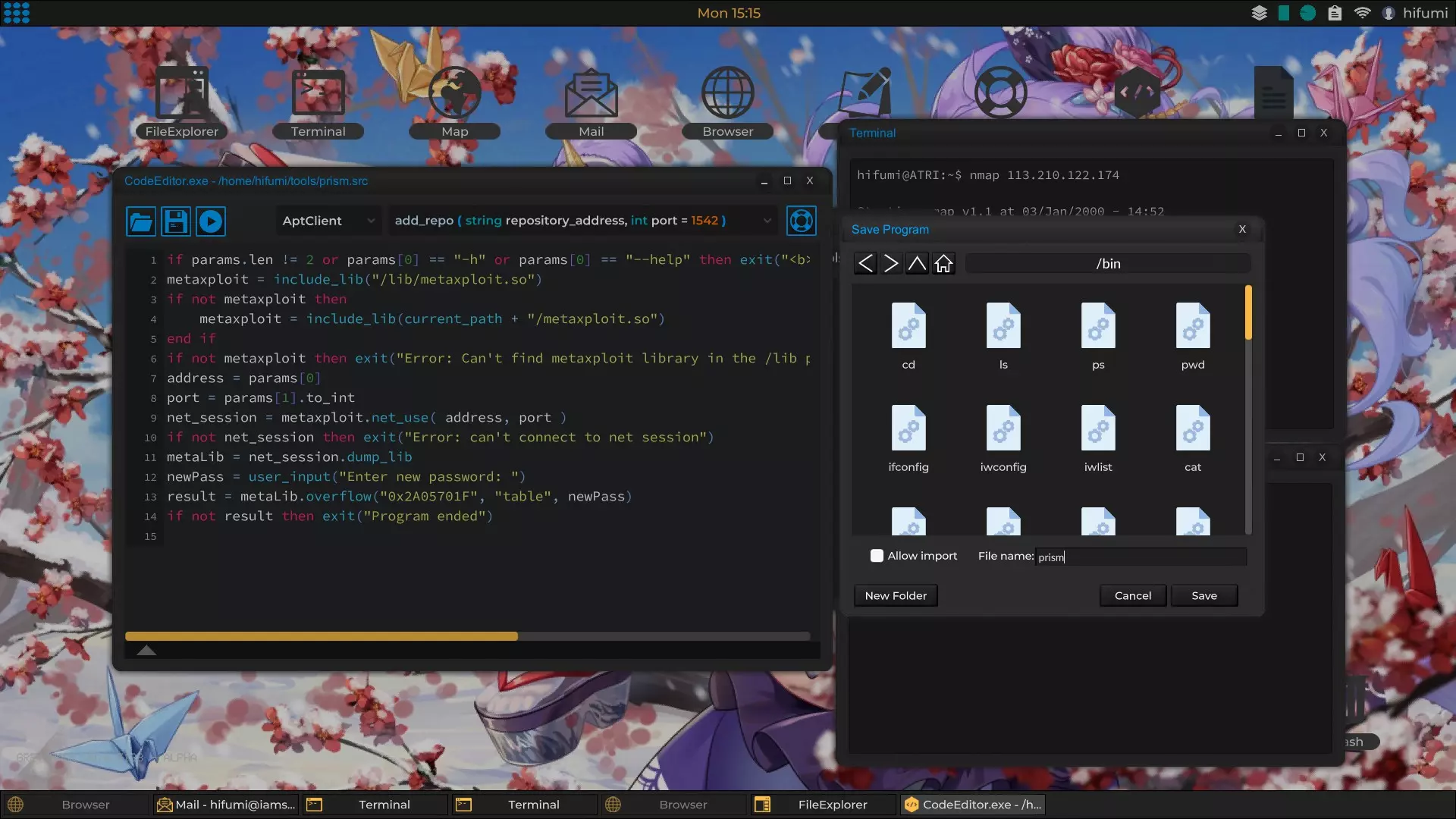Switch to Mail taskbar item

226,805
